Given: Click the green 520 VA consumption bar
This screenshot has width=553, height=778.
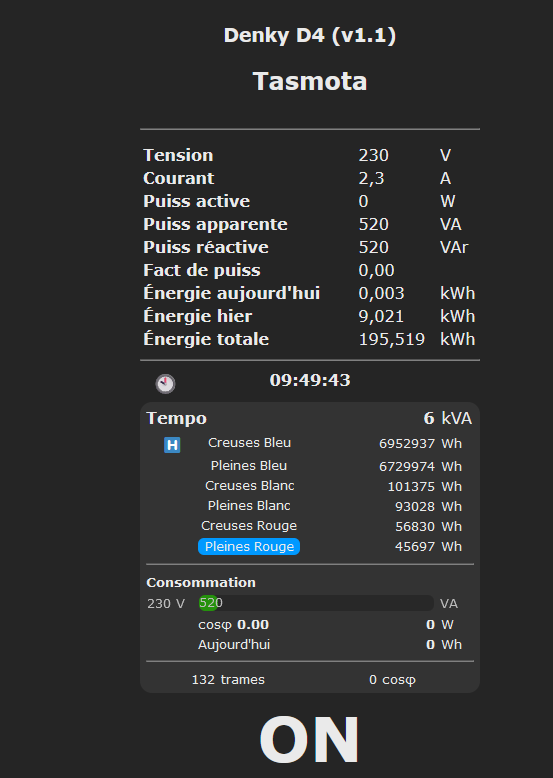Looking at the screenshot, I should point(208,603).
